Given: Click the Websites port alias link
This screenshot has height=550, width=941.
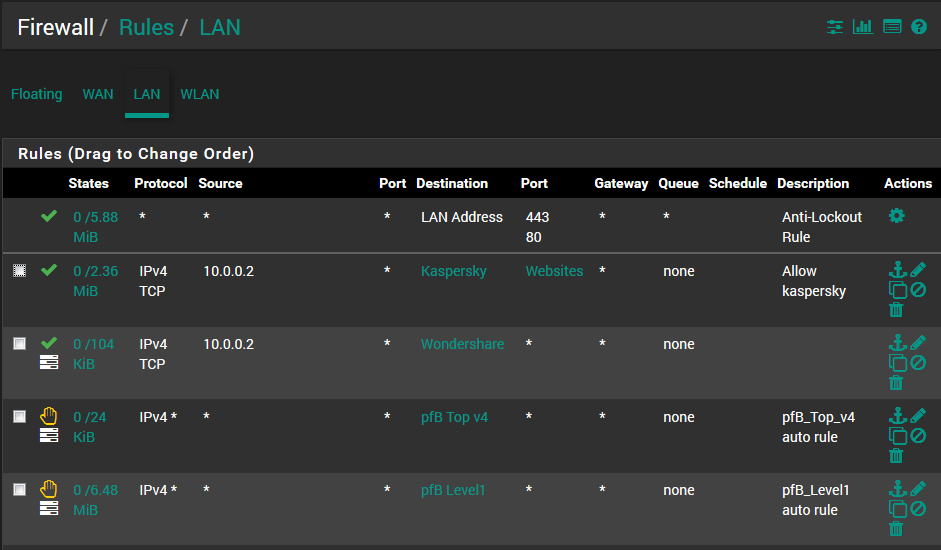Looking at the screenshot, I should click(x=554, y=271).
